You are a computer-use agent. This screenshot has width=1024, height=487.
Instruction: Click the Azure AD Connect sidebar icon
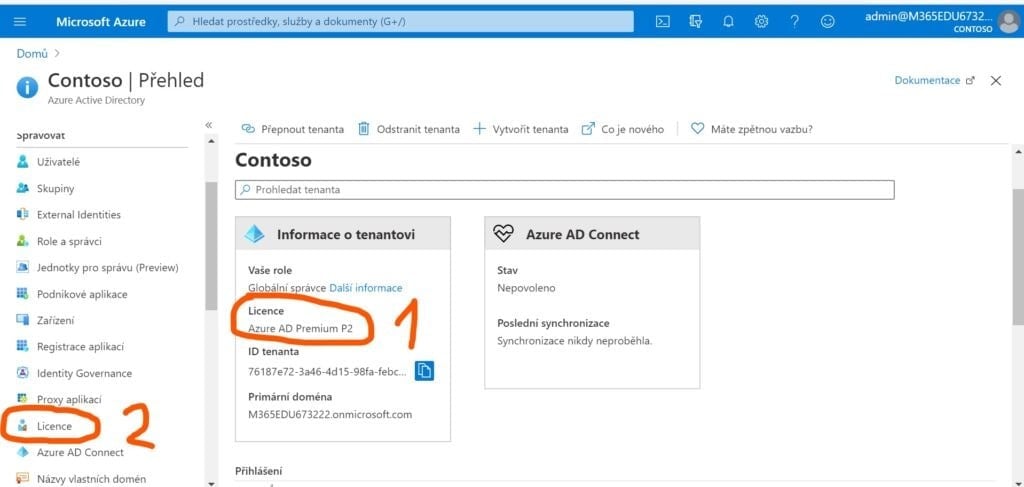tap(23, 452)
